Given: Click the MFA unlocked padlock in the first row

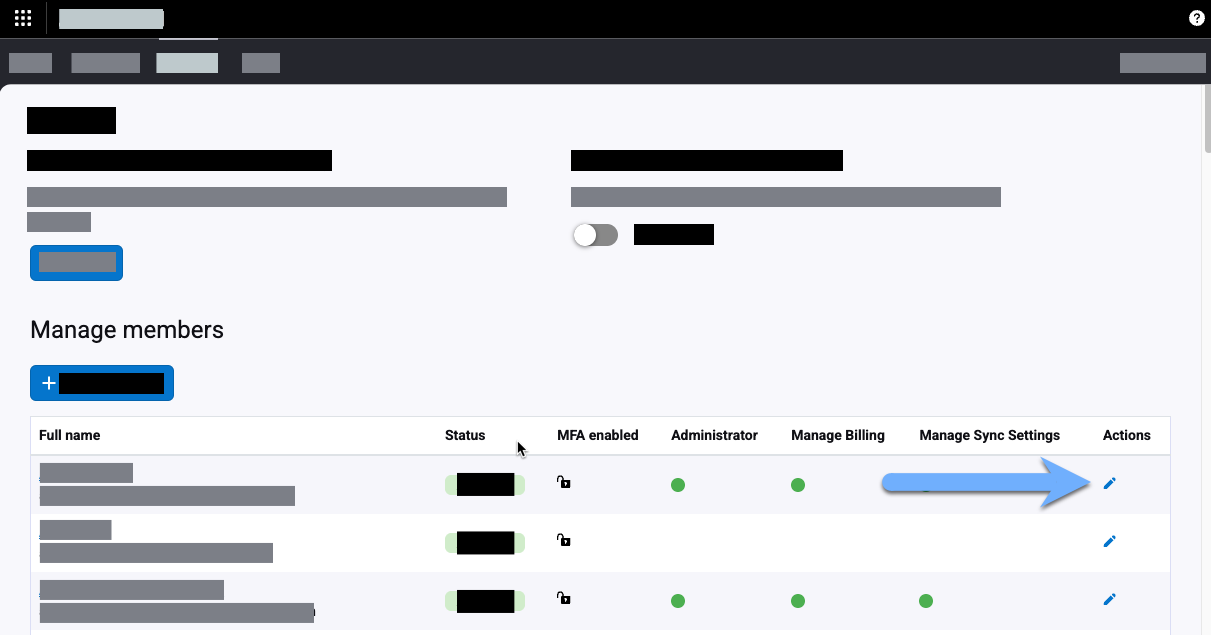Looking at the screenshot, I should point(564,483).
